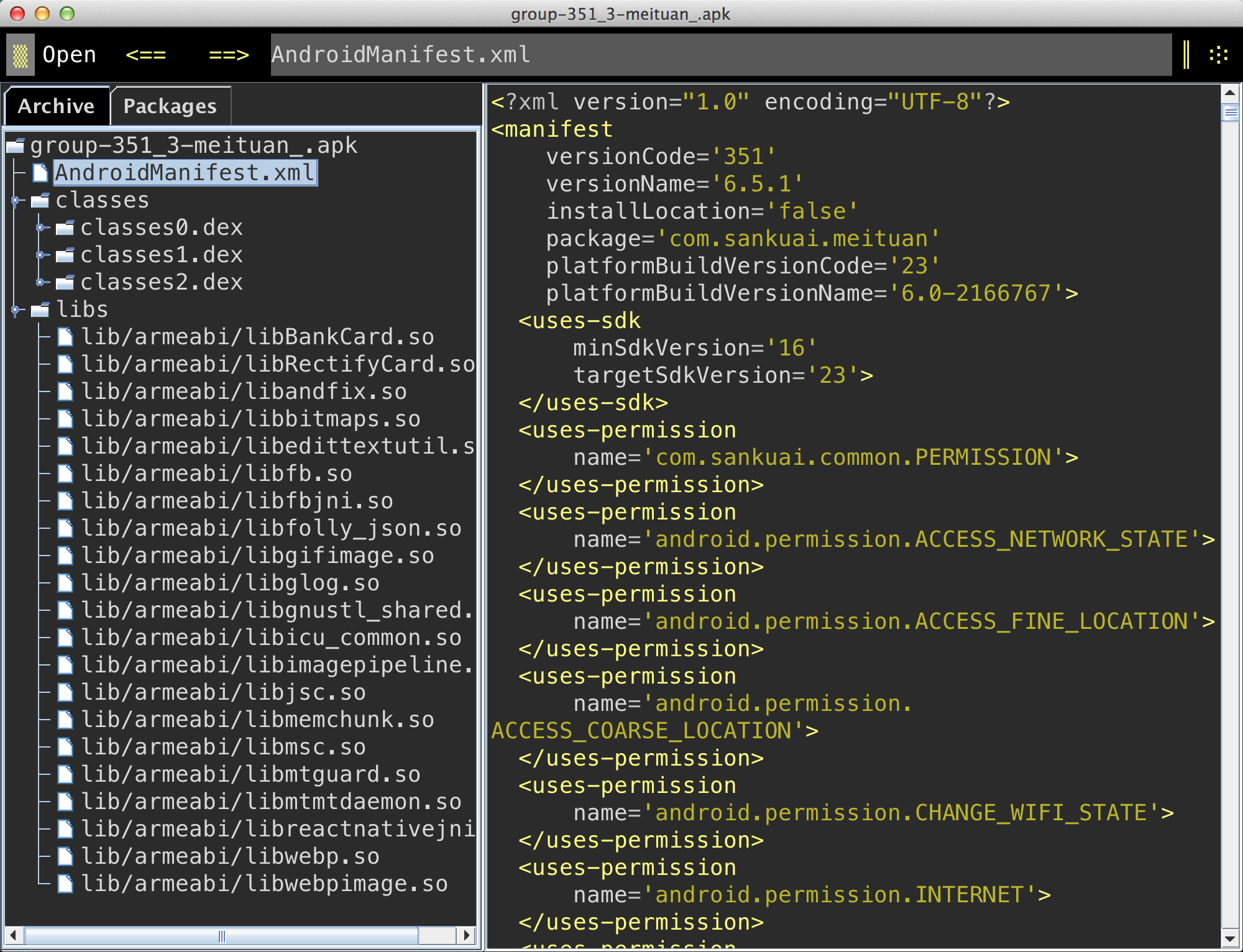Click the libBankCard.so file icon
This screenshot has width=1243, height=952.
pyautogui.click(x=65, y=337)
